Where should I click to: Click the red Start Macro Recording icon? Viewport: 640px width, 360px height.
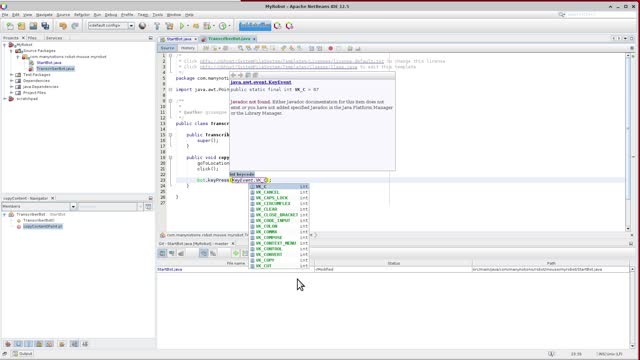pyautogui.click(x=331, y=49)
